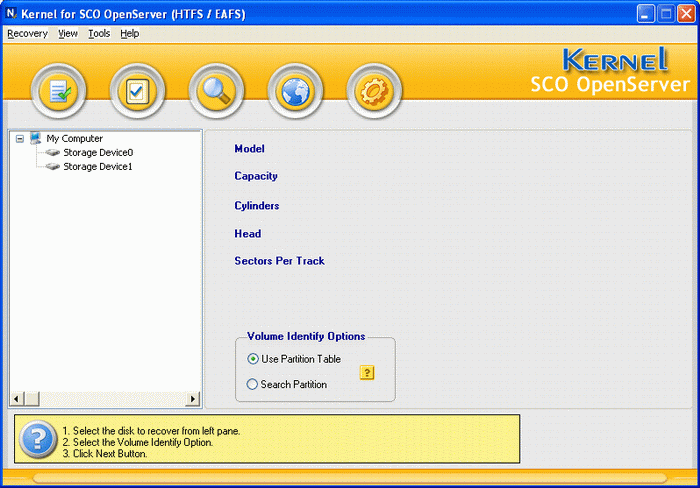The width and height of the screenshot is (700, 488).
Task: Click the document with checkmark toolbar icon
Action: (x=58, y=91)
